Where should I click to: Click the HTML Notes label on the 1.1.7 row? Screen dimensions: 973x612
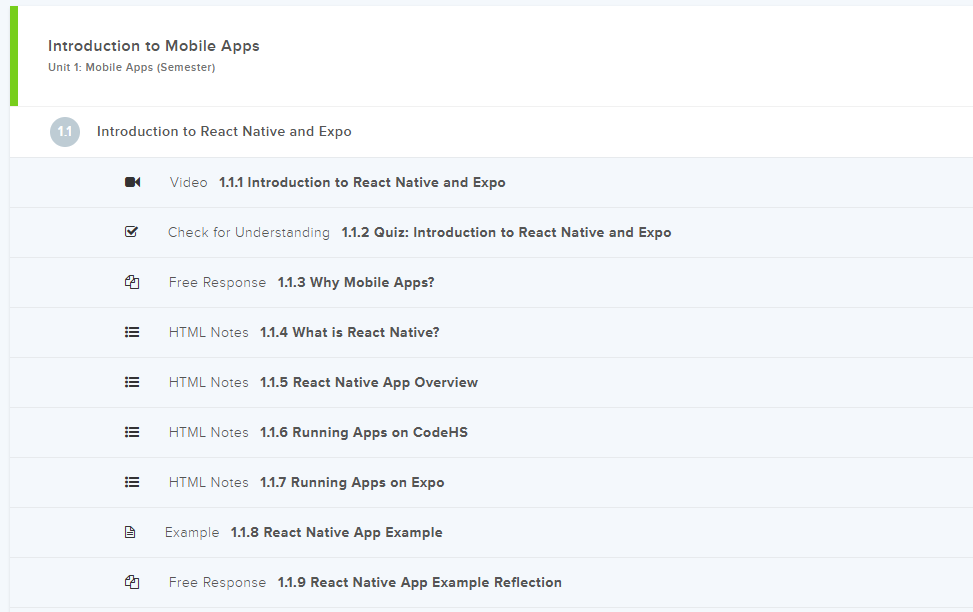[208, 482]
